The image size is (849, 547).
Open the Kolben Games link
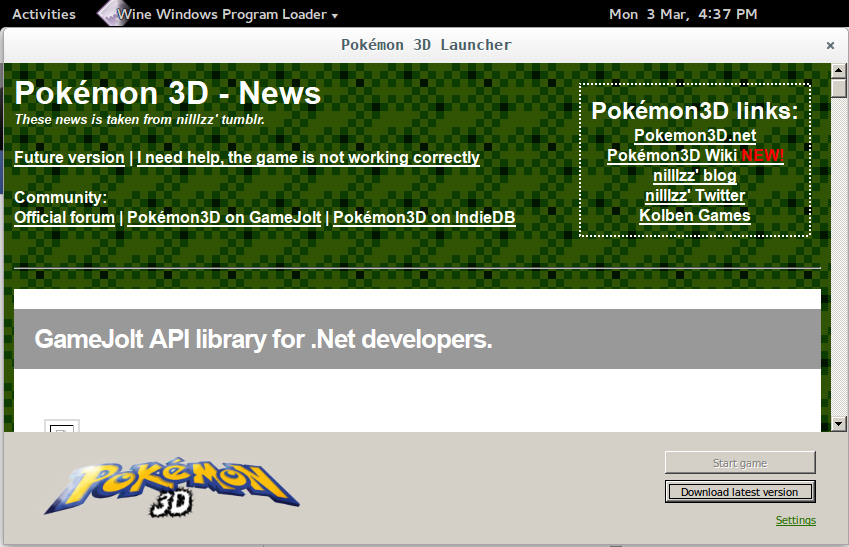click(x=695, y=216)
